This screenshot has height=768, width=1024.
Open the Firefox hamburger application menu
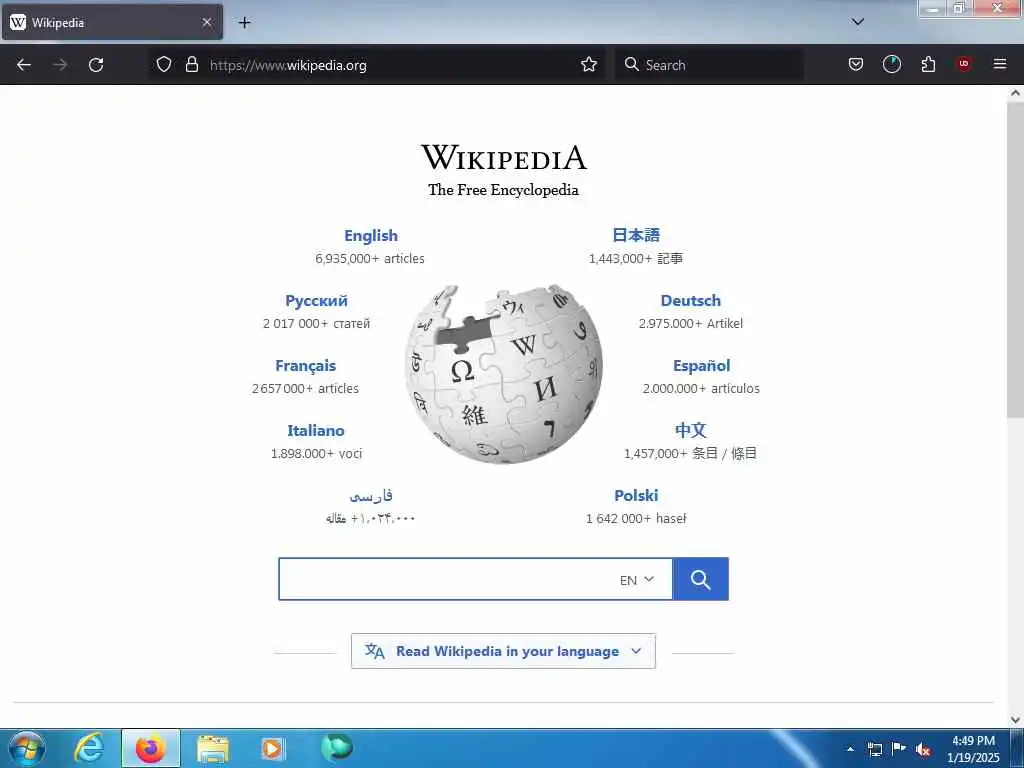(999, 64)
